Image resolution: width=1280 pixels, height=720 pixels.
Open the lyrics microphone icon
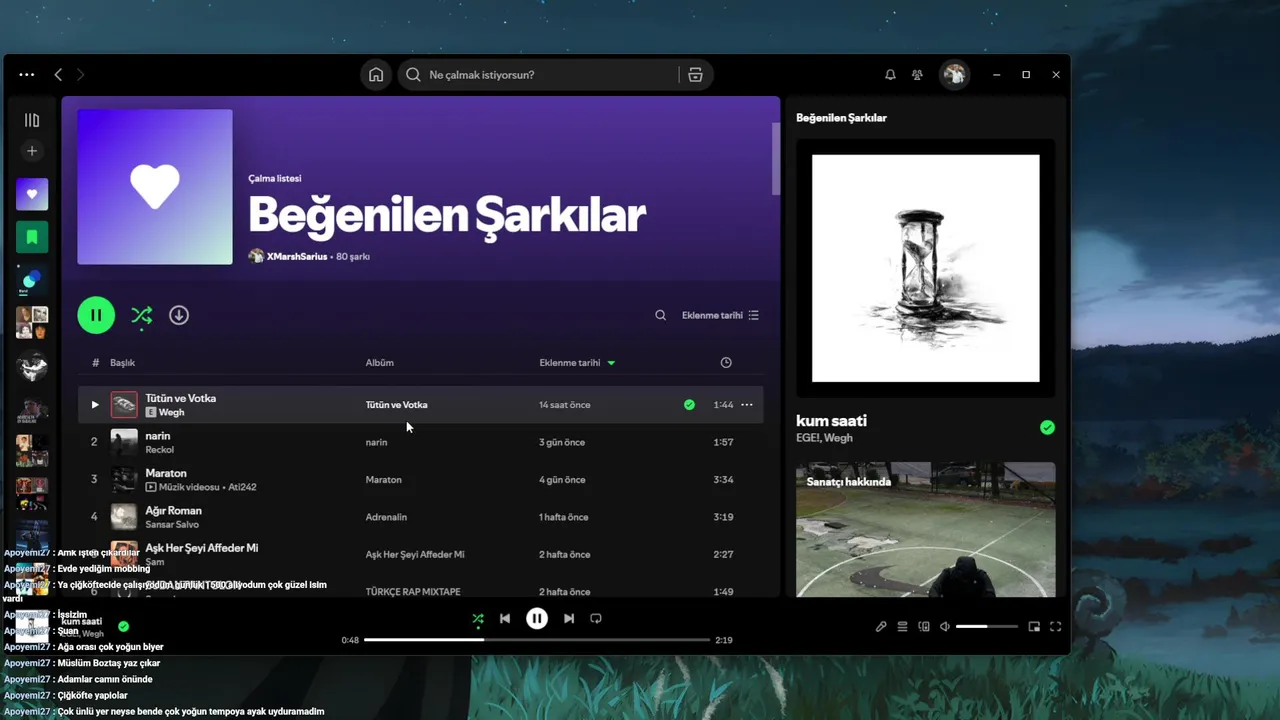[x=881, y=627]
